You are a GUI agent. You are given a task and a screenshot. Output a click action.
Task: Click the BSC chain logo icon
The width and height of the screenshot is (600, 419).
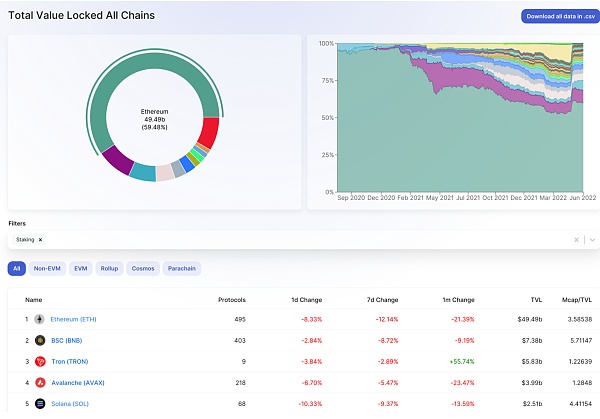coord(40,340)
